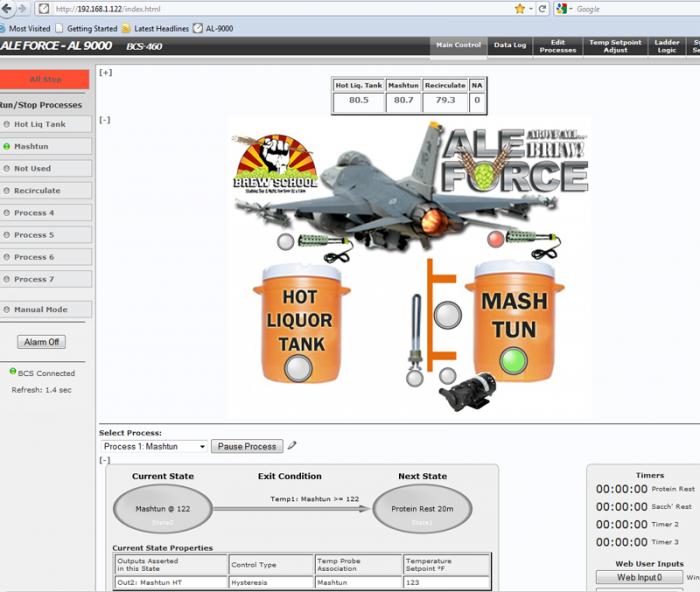This screenshot has width=700, height=592.
Task: Click the pencil edit icon beside Pause Process
Action: 292,445
